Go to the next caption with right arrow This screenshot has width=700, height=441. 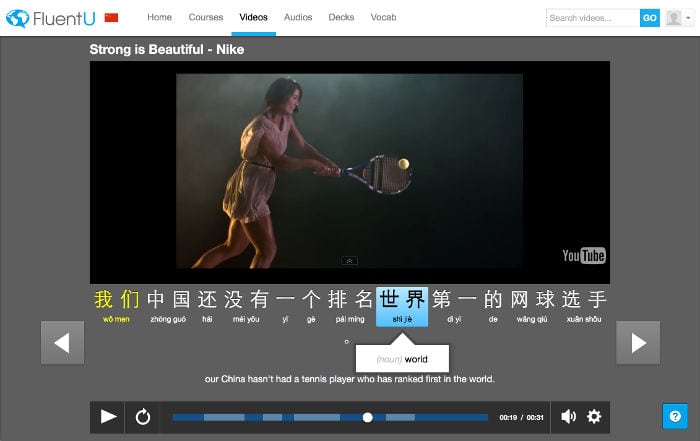point(638,343)
